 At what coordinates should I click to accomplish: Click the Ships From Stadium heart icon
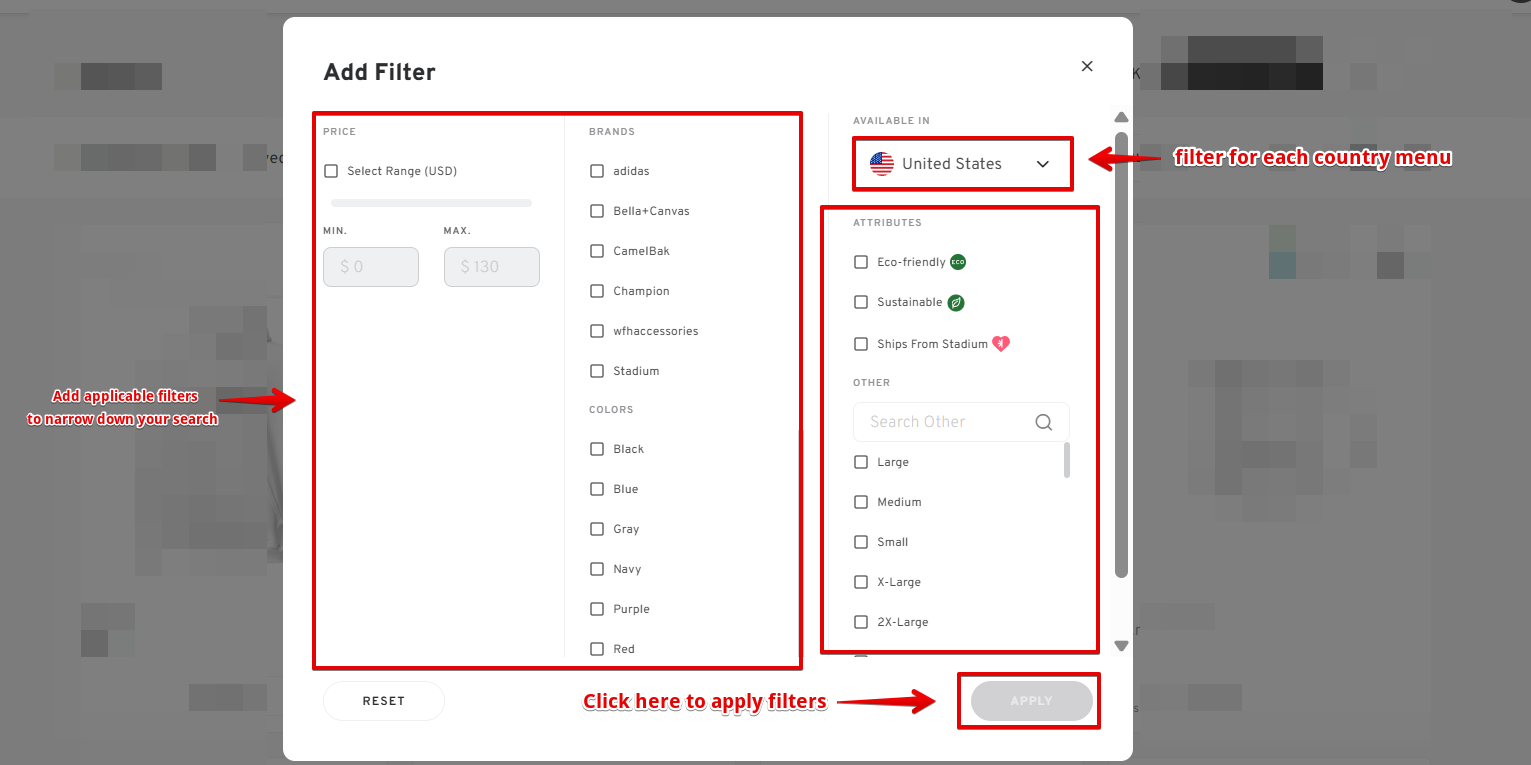coord(1000,344)
